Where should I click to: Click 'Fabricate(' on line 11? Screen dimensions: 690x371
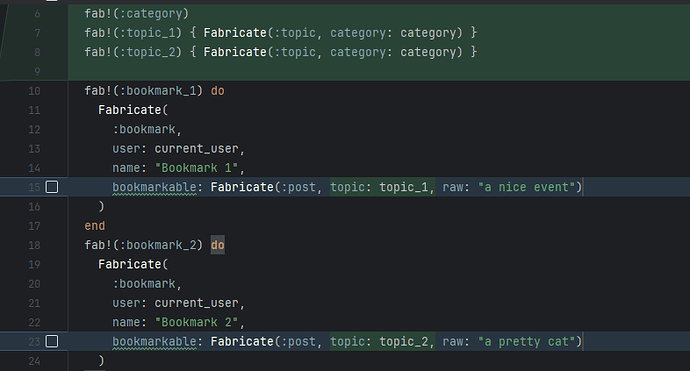point(133,110)
